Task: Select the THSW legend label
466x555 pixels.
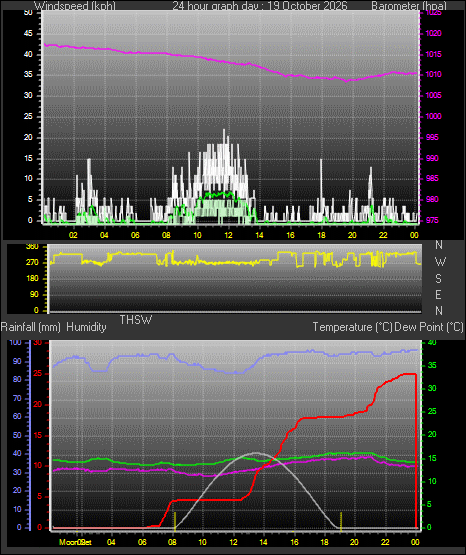Action: (136, 320)
